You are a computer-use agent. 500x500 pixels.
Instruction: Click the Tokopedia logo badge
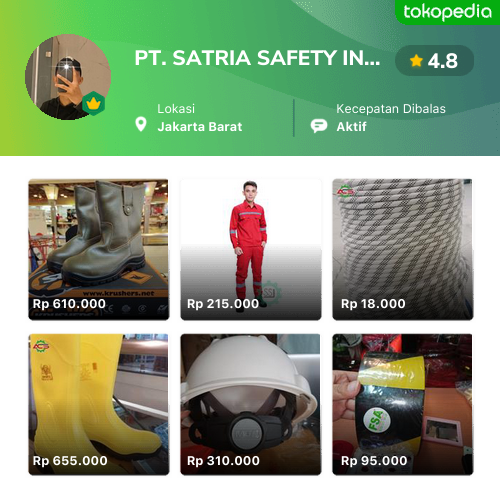pos(447,12)
